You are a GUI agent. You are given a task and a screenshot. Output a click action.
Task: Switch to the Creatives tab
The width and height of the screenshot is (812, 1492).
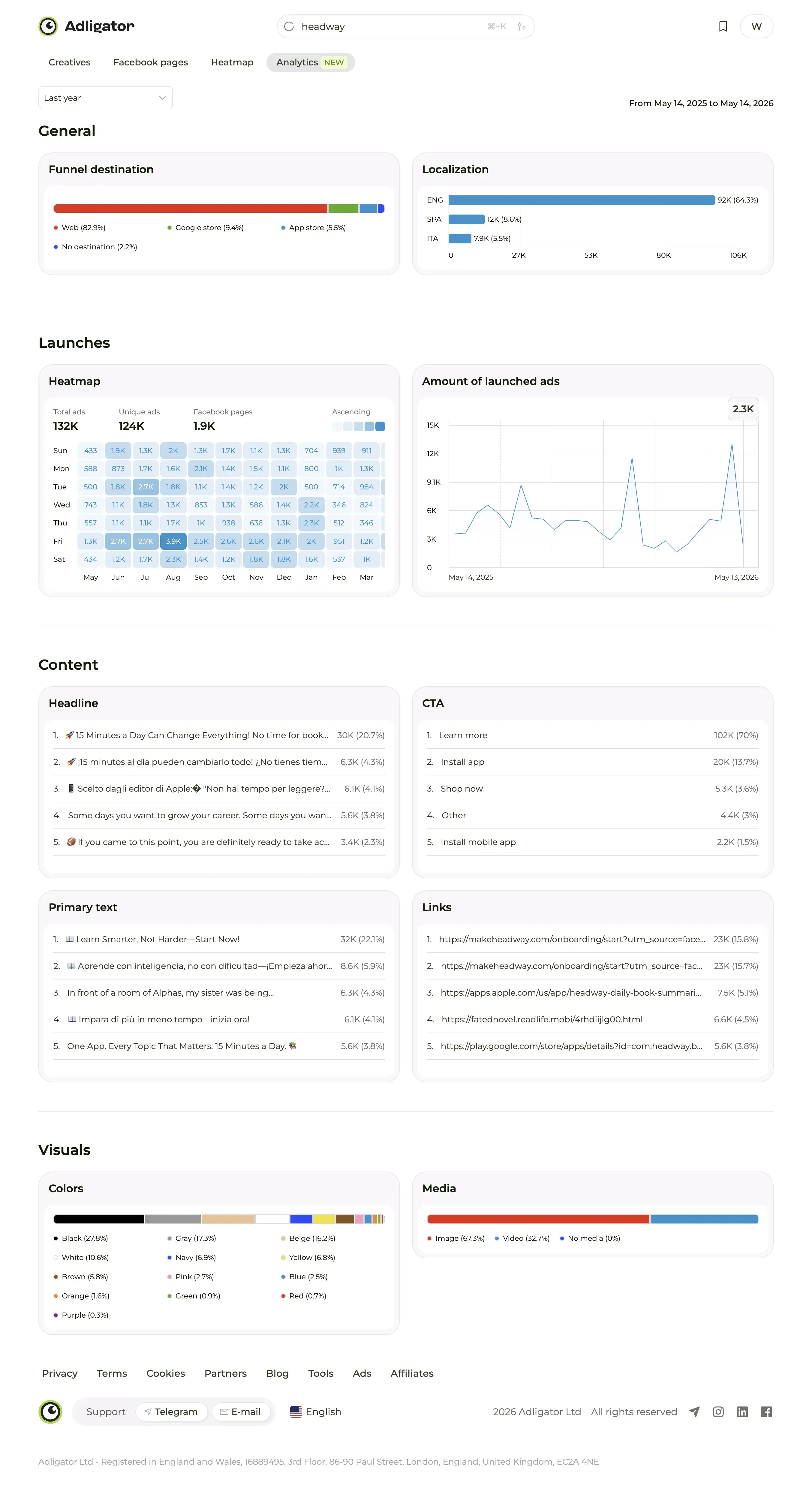pyautogui.click(x=70, y=62)
